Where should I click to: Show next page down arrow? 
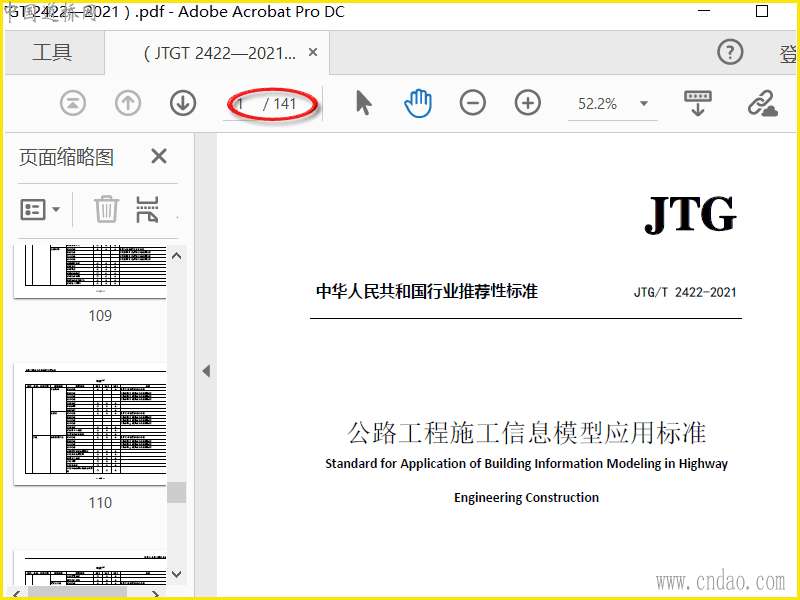coord(183,104)
